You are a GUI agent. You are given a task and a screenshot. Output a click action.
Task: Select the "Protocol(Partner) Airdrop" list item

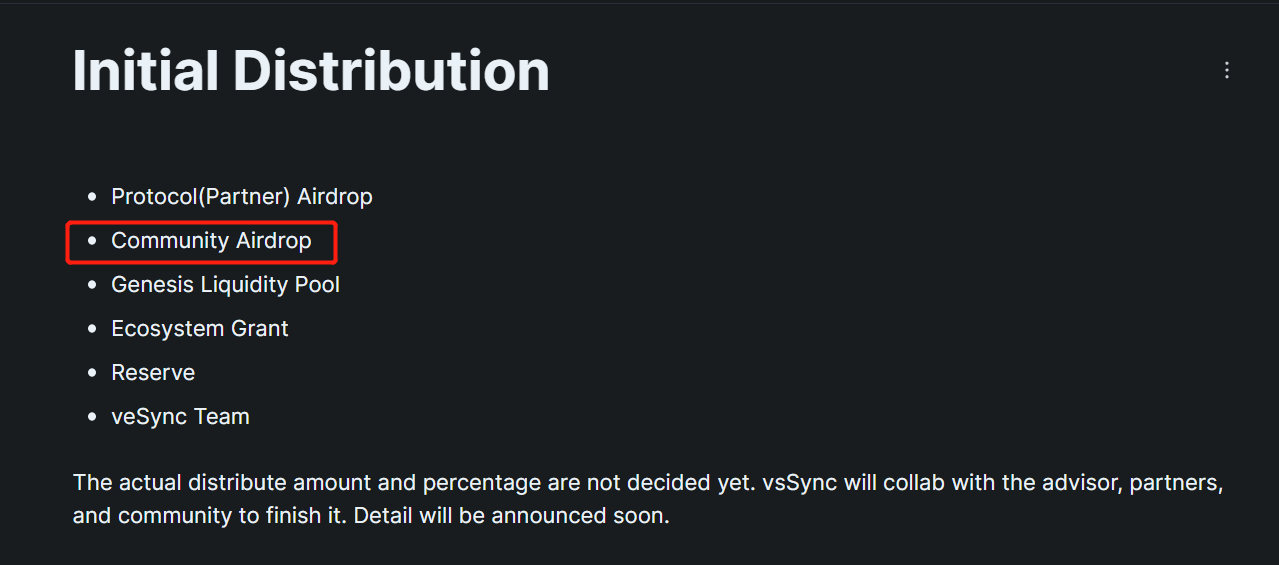coord(241,197)
